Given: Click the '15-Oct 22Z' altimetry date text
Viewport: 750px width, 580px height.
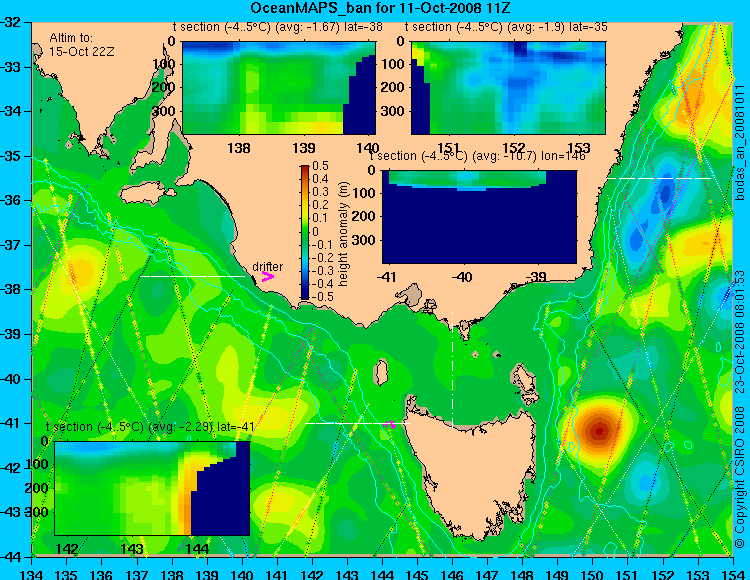Looking at the screenshot, I should (82, 52).
